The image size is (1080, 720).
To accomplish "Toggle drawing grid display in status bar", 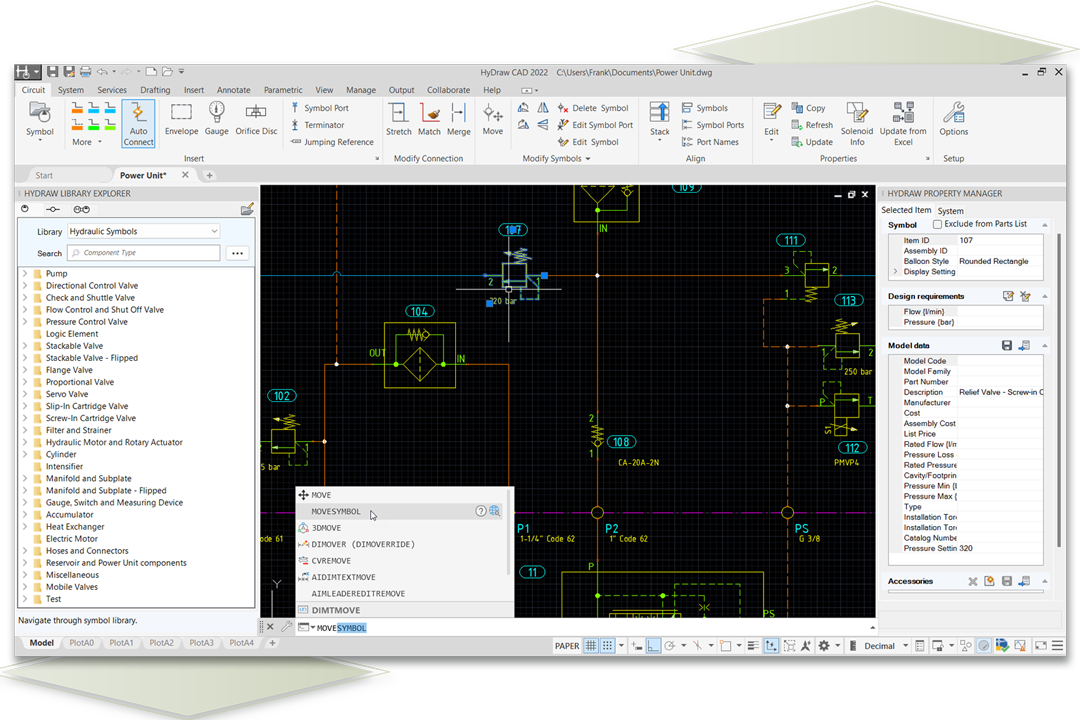I will click(x=591, y=646).
